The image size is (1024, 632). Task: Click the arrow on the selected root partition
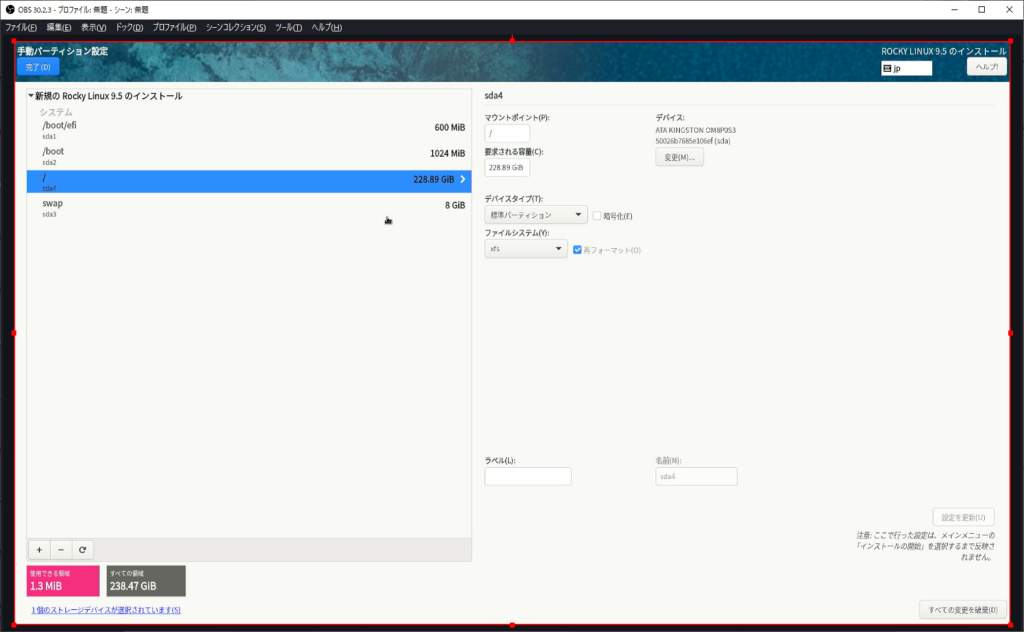pos(462,180)
